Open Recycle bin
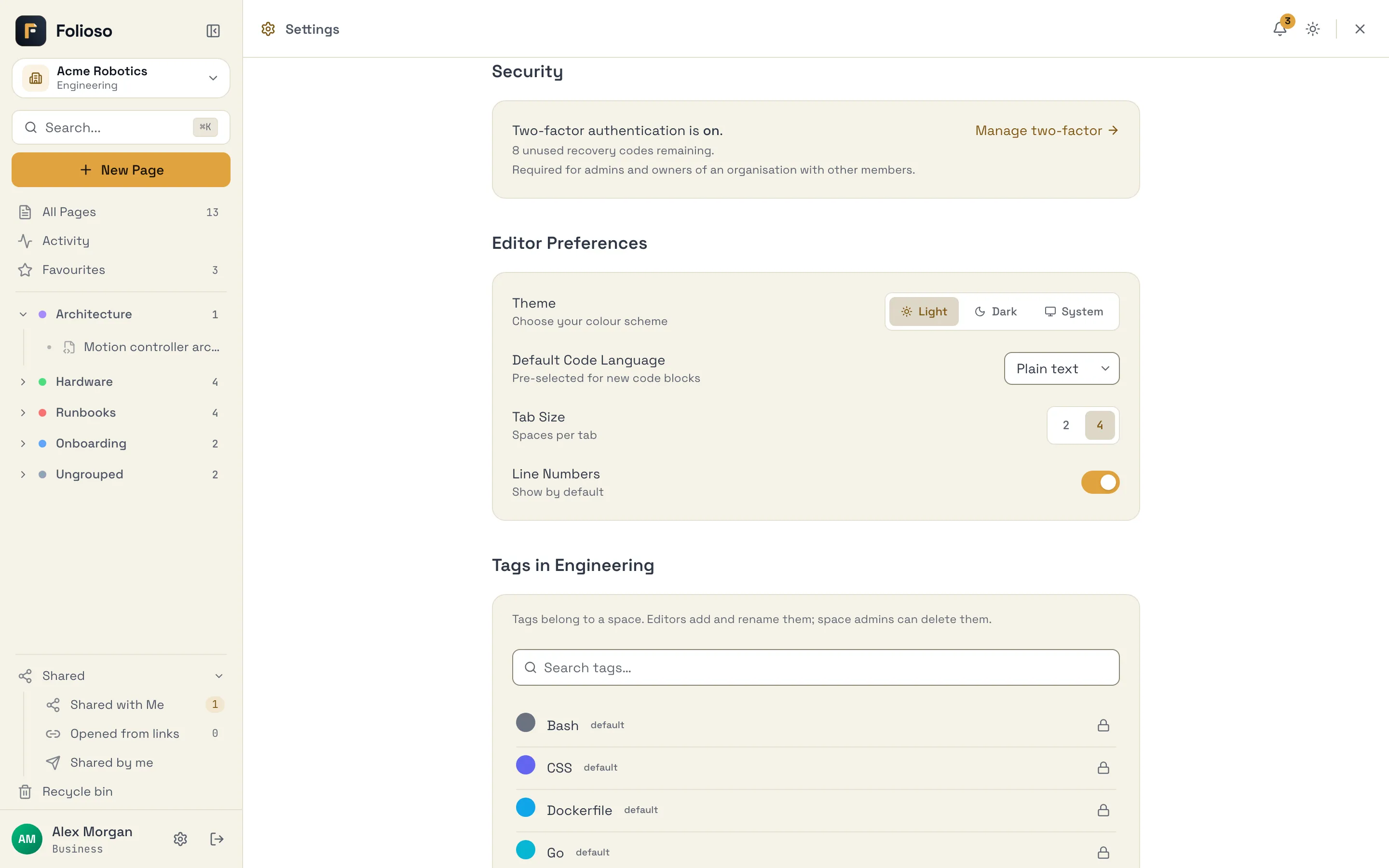Screen dimensions: 1389x868 click(121, 791)
